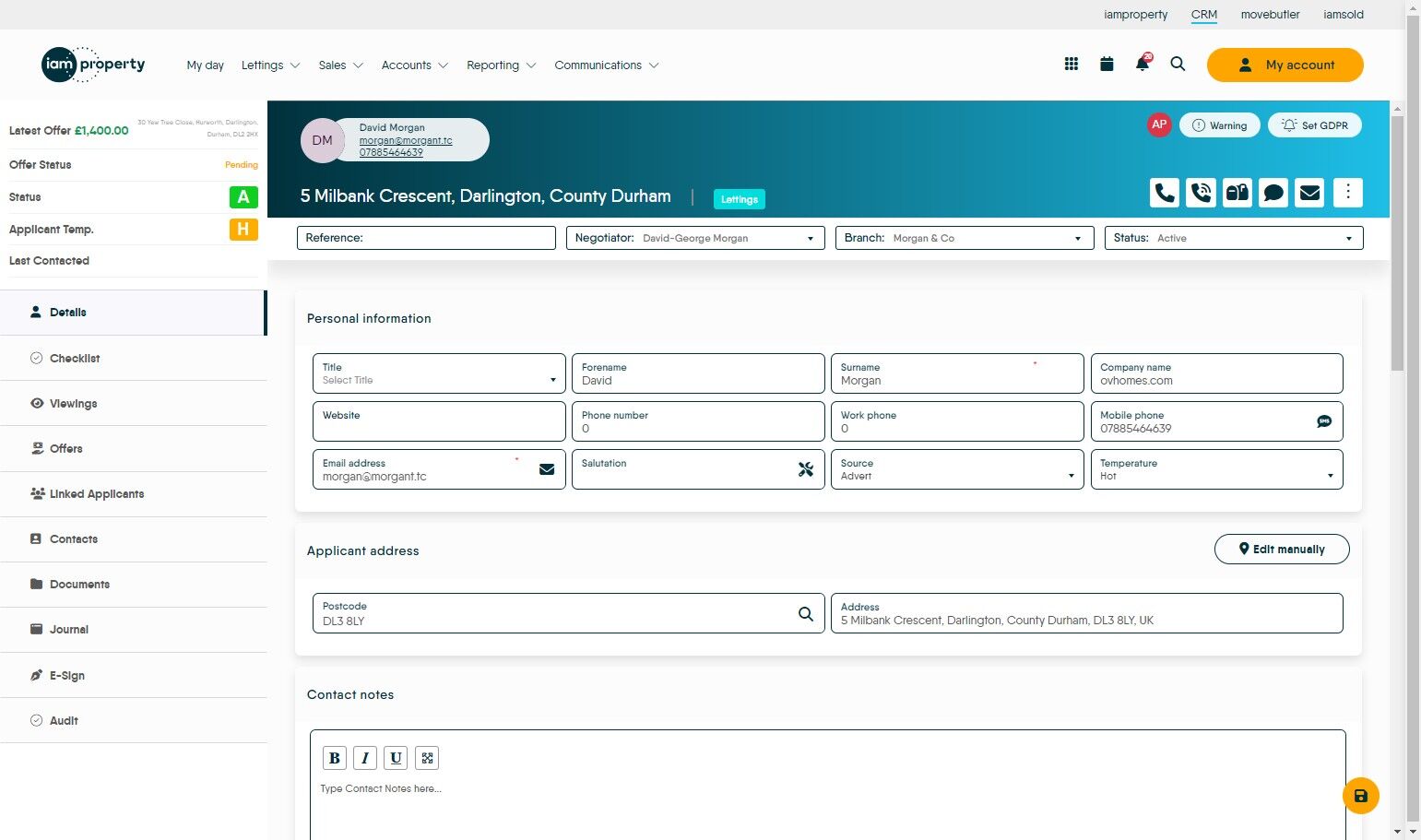Click the Set GDPR button
1421x840 pixels.
click(1314, 125)
